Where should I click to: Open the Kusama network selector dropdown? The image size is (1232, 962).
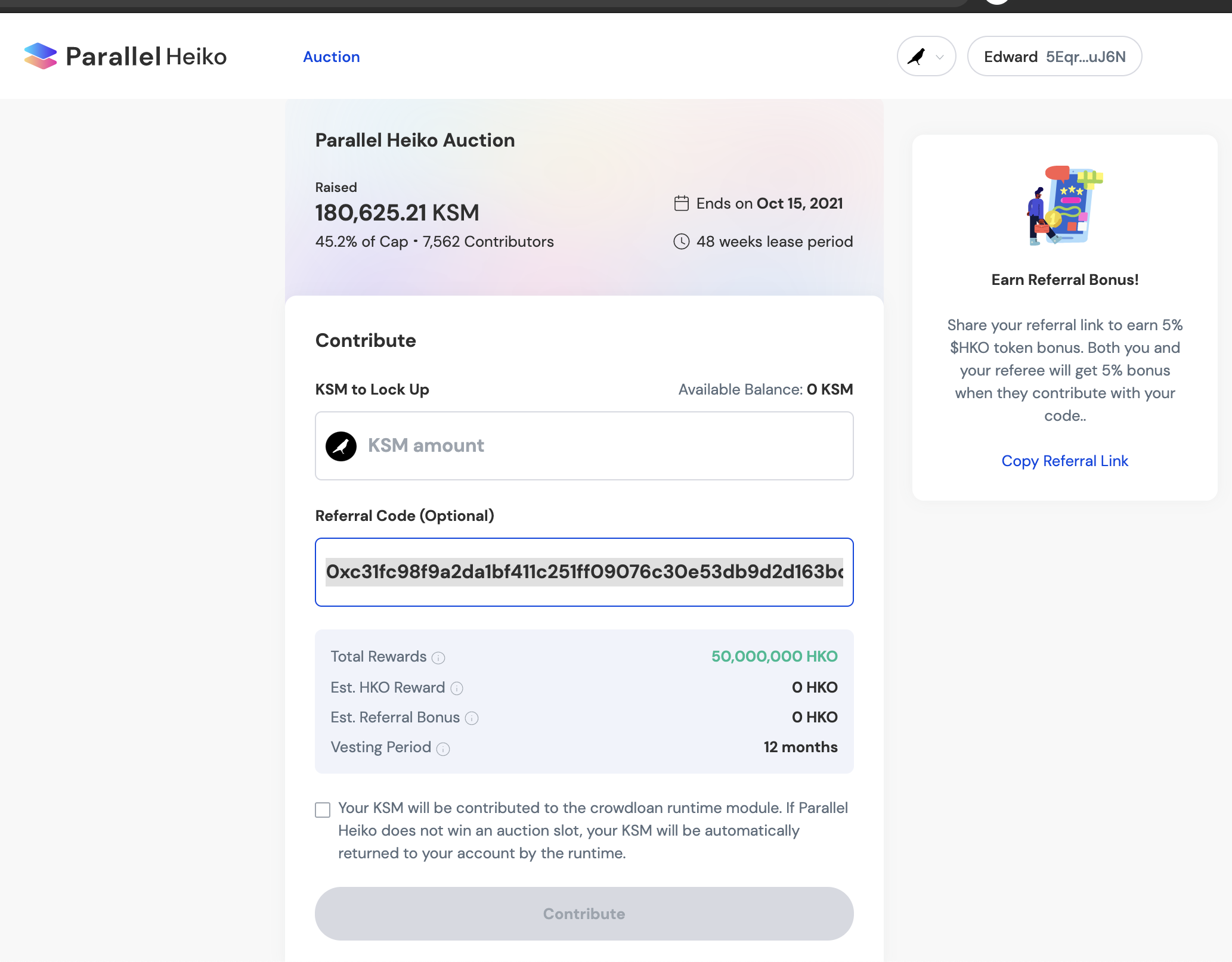(926, 57)
